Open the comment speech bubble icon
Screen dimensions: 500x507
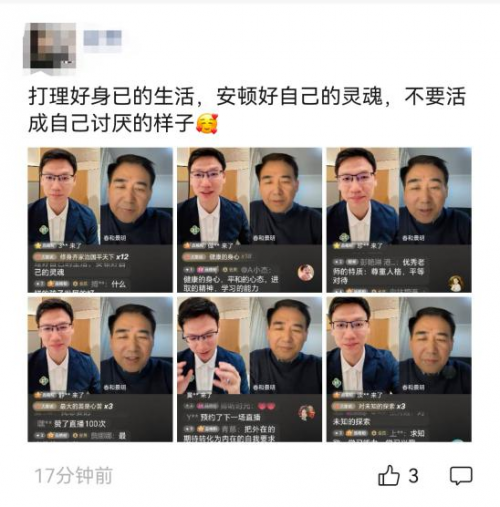click(461, 476)
